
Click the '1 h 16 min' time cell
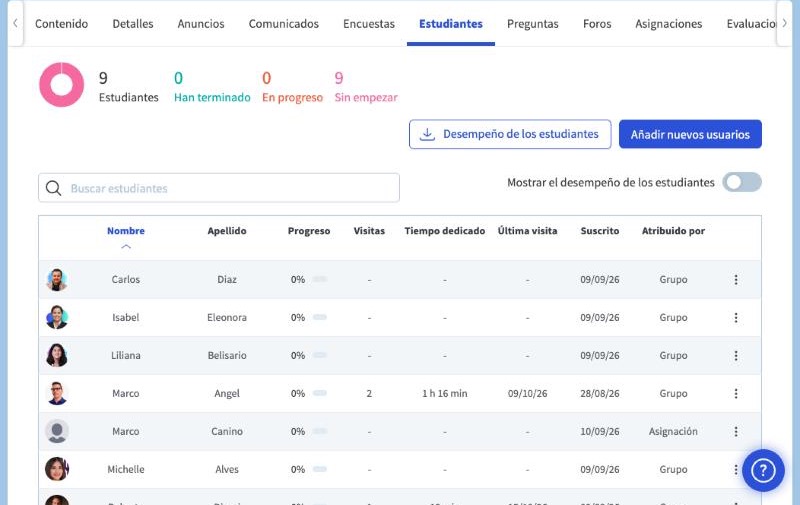pos(444,393)
